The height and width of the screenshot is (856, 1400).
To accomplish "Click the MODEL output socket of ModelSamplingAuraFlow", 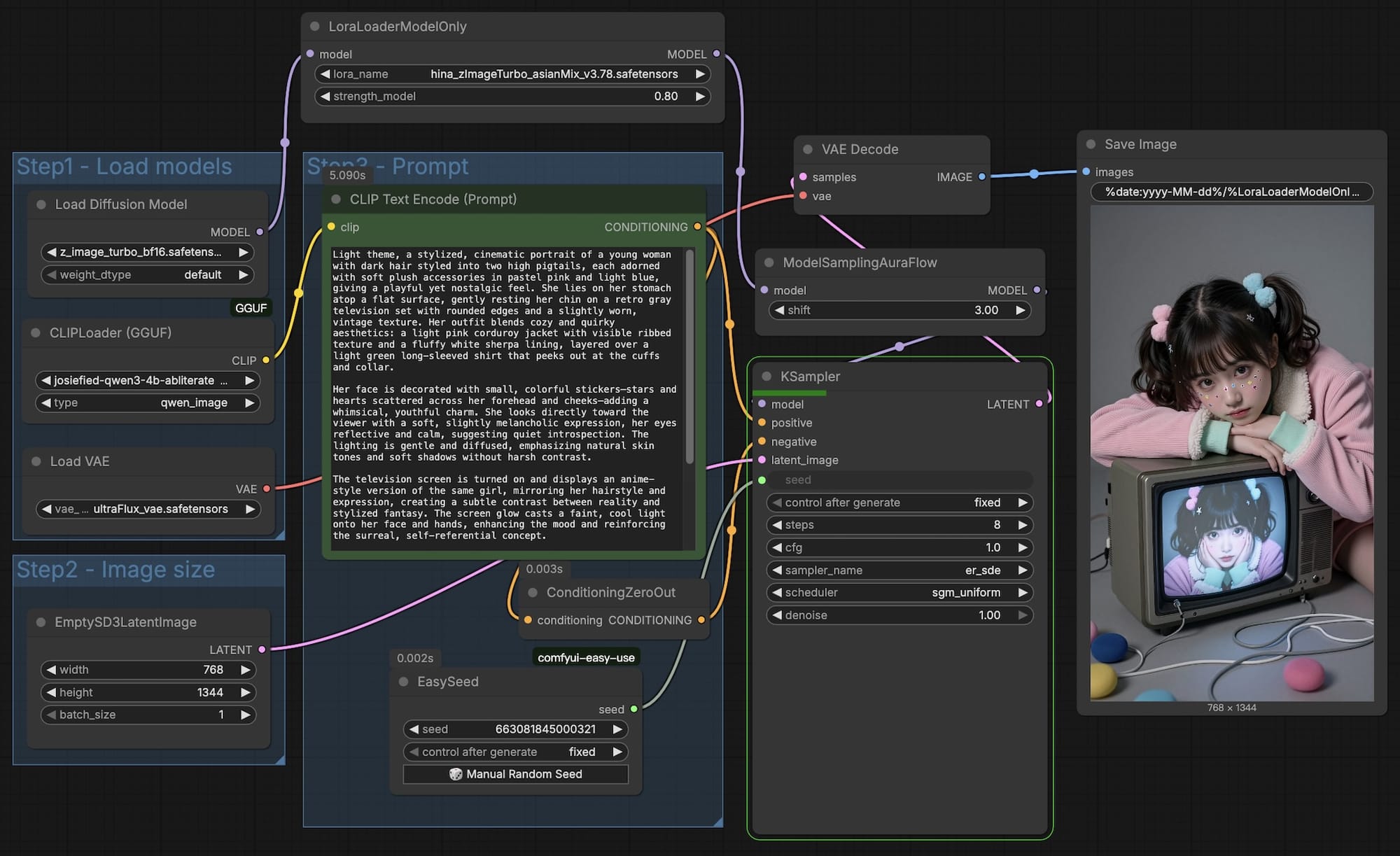I will coord(1037,290).
